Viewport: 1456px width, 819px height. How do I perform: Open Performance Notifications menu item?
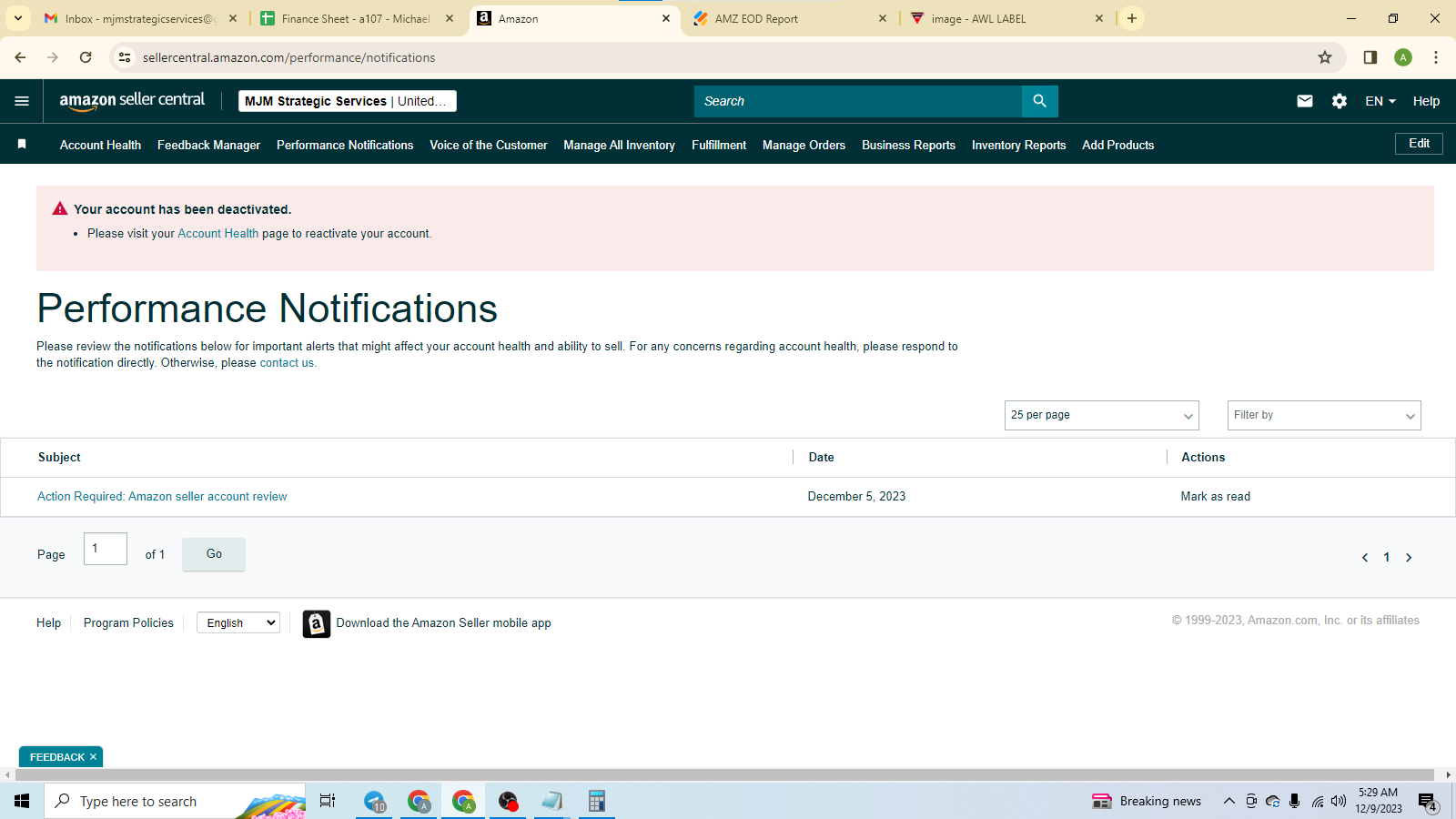coord(345,145)
